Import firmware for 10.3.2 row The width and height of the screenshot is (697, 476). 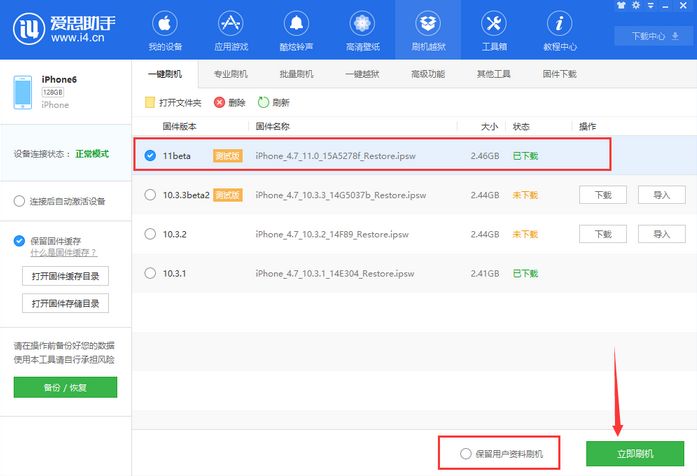(x=661, y=234)
